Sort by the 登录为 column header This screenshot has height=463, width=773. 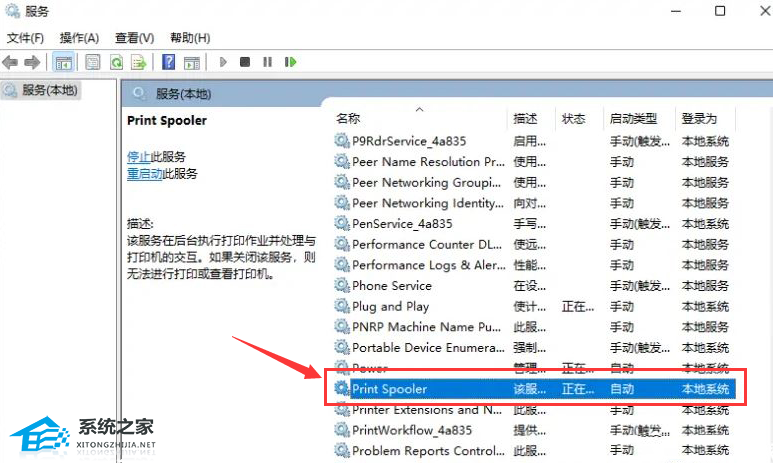pos(699,118)
